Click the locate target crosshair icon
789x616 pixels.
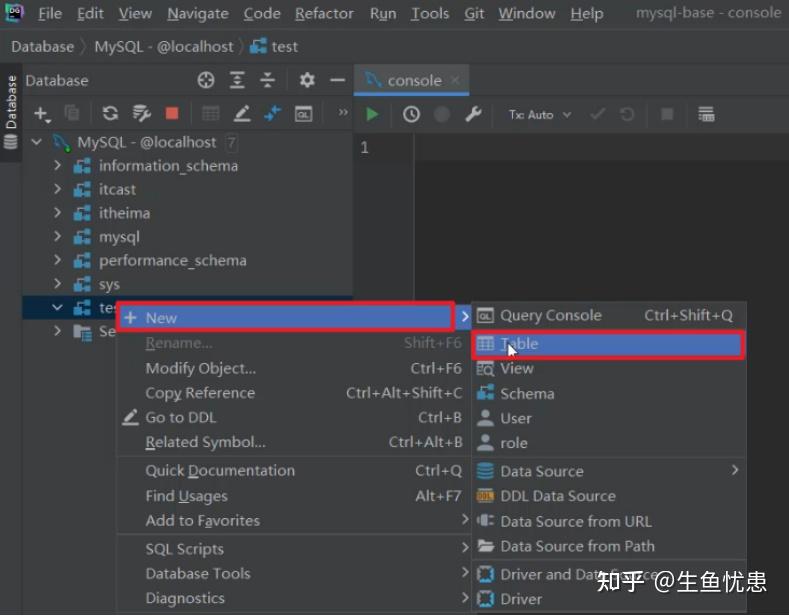click(x=206, y=80)
